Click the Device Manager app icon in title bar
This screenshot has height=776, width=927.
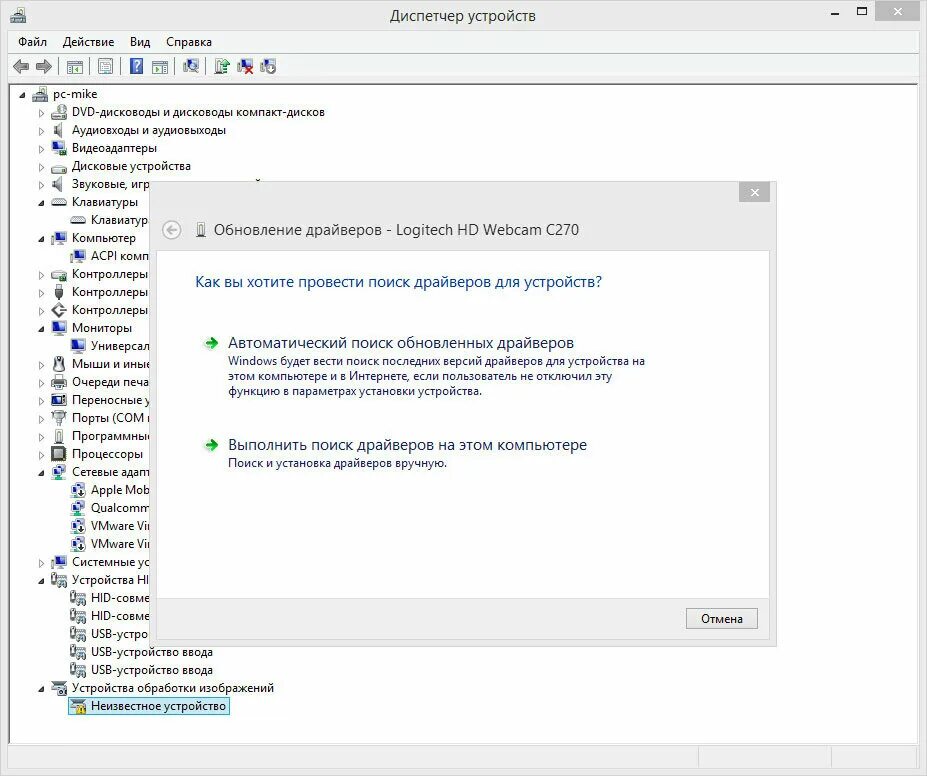point(17,14)
